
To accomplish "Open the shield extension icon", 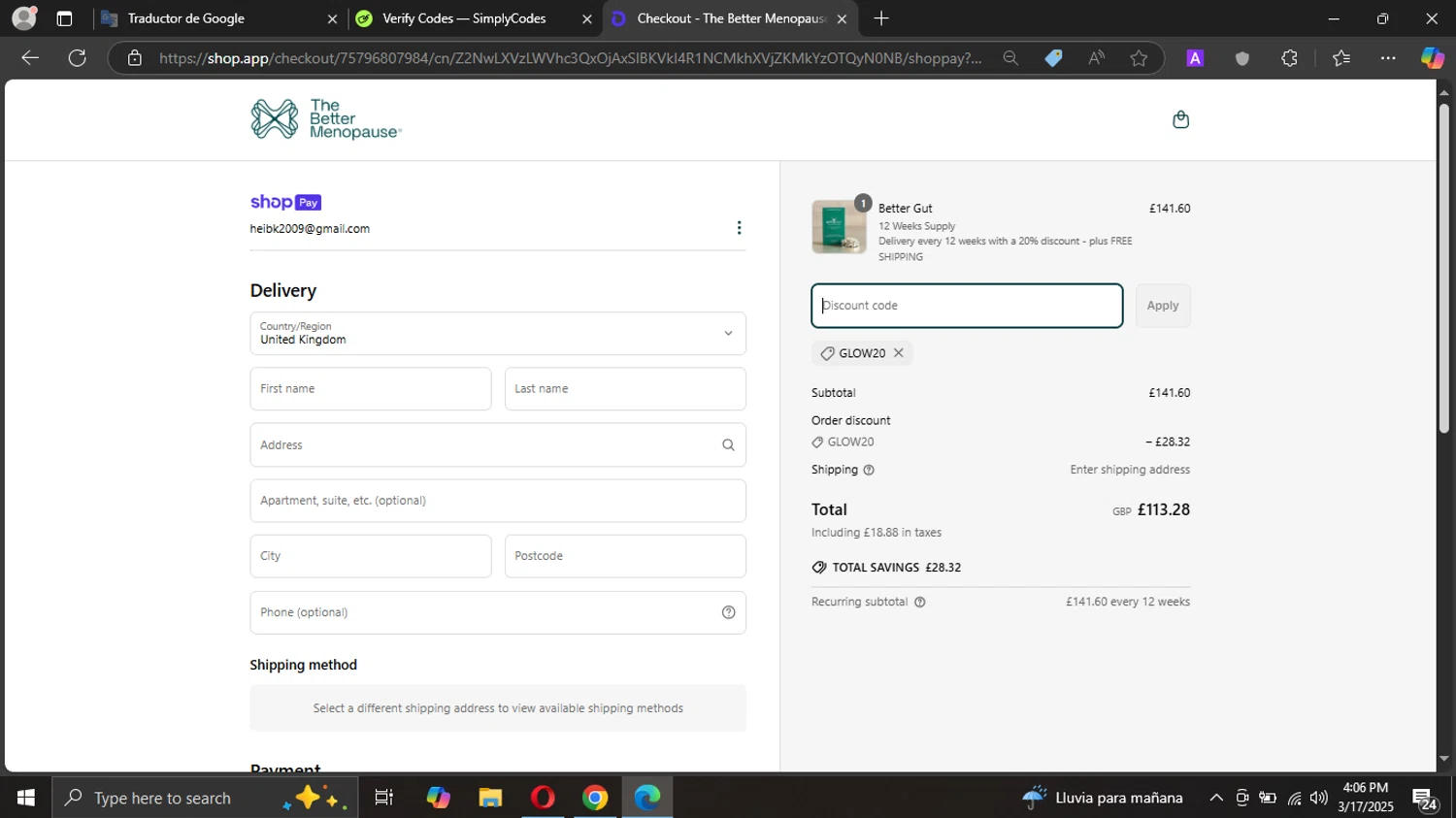I will point(1241,58).
